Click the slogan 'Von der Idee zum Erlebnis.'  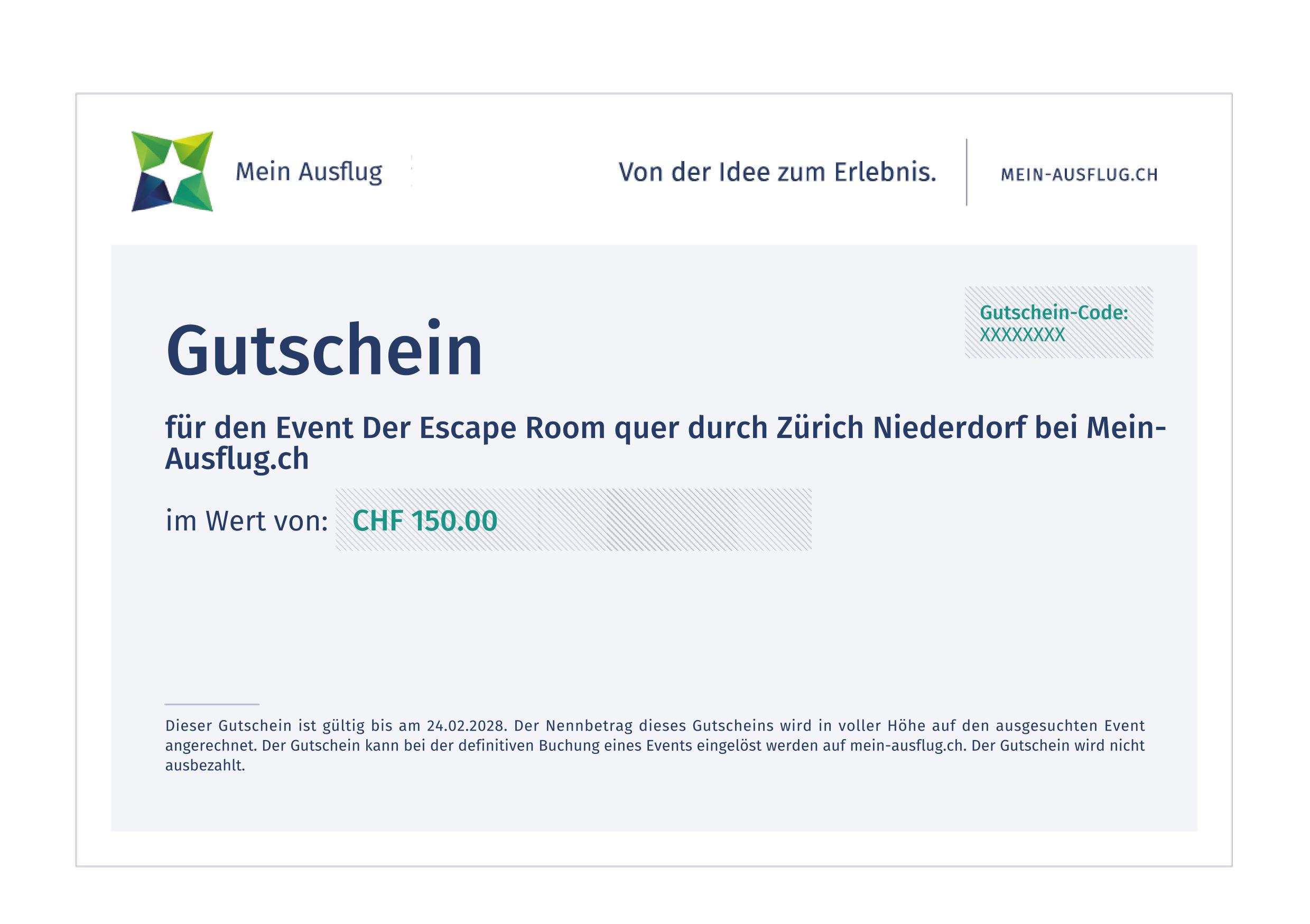(x=777, y=172)
